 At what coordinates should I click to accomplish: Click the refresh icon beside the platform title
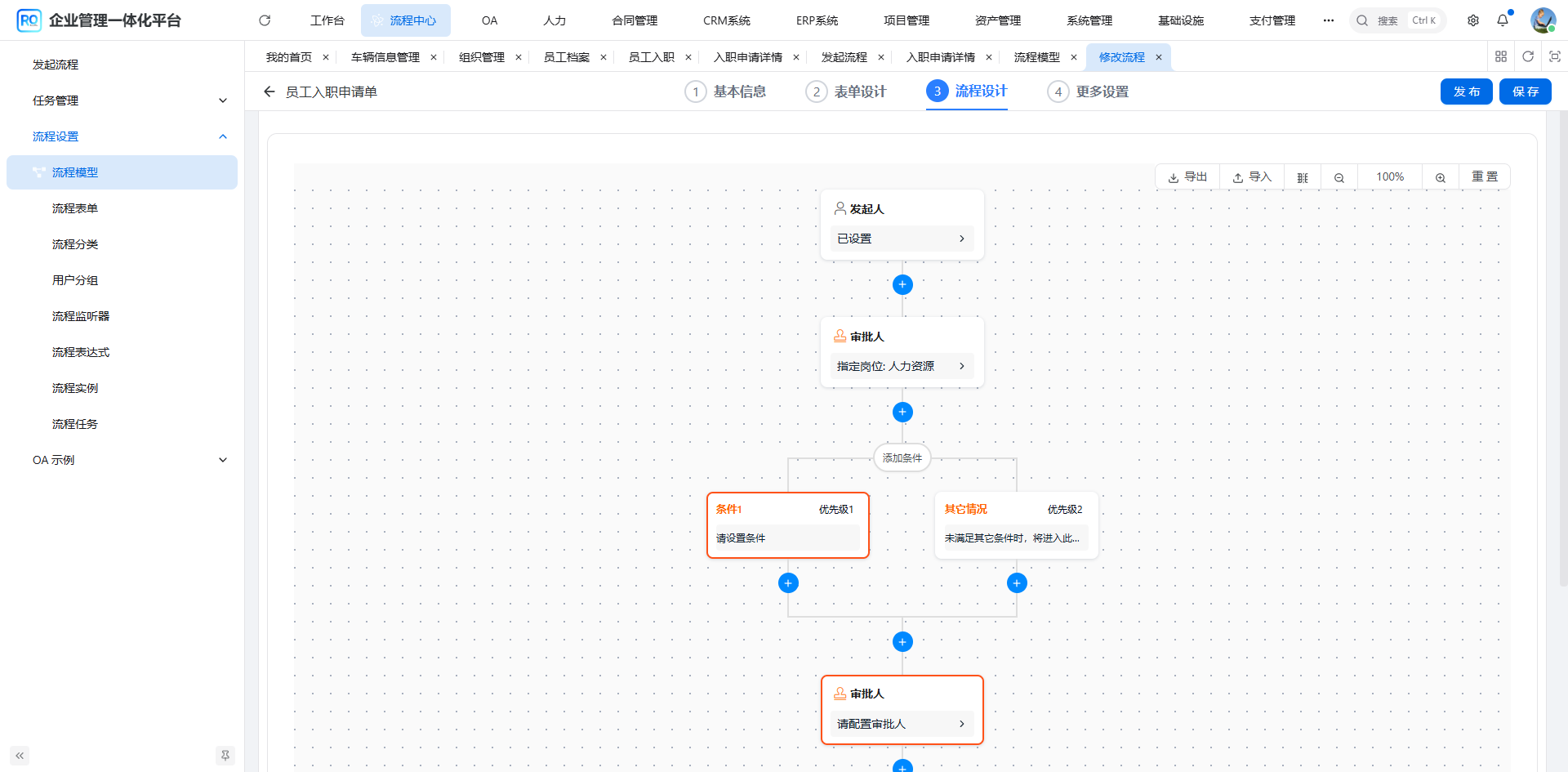(x=265, y=20)
